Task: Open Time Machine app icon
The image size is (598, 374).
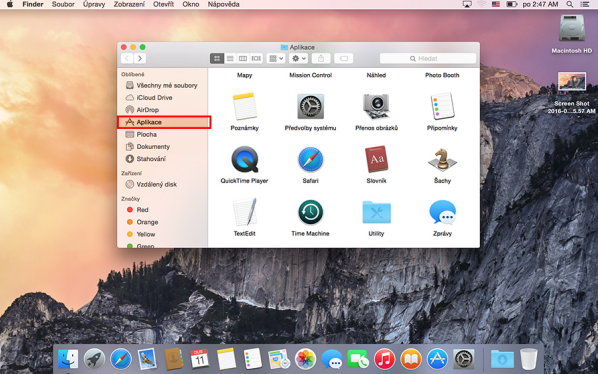Action: 310,212
